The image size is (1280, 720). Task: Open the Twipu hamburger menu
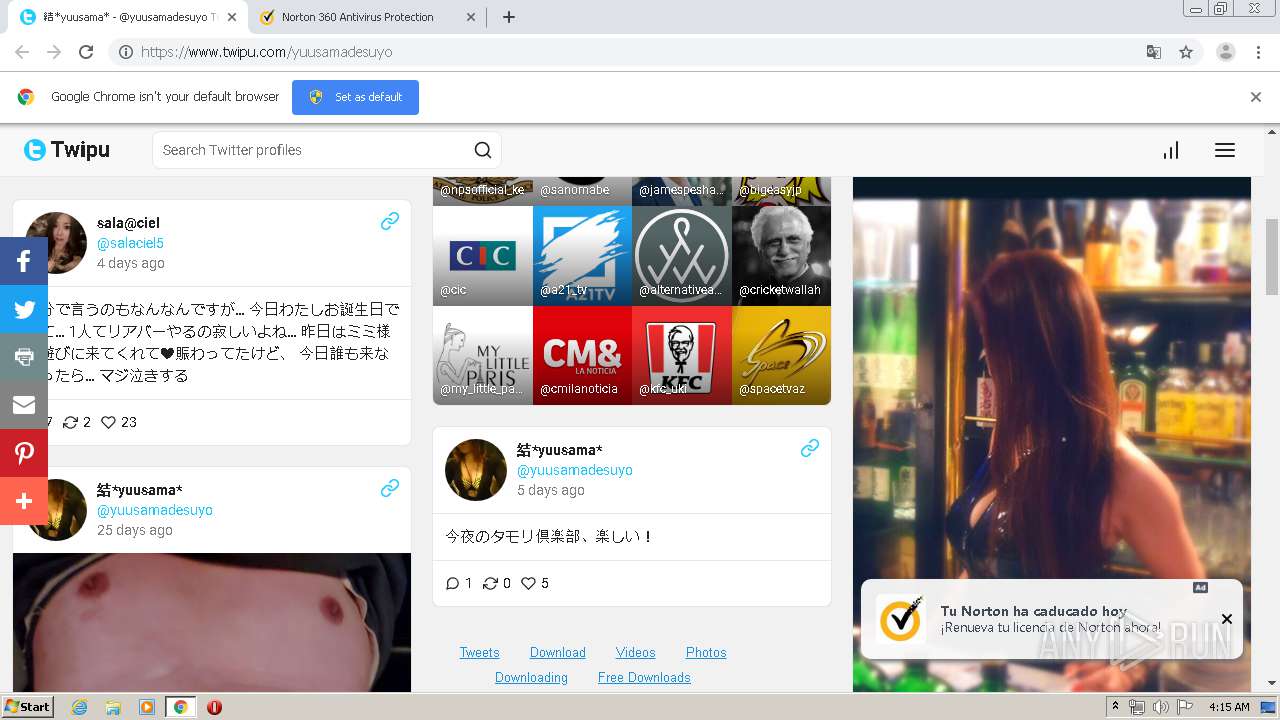pyautogui.click(x=1225, y=150)
